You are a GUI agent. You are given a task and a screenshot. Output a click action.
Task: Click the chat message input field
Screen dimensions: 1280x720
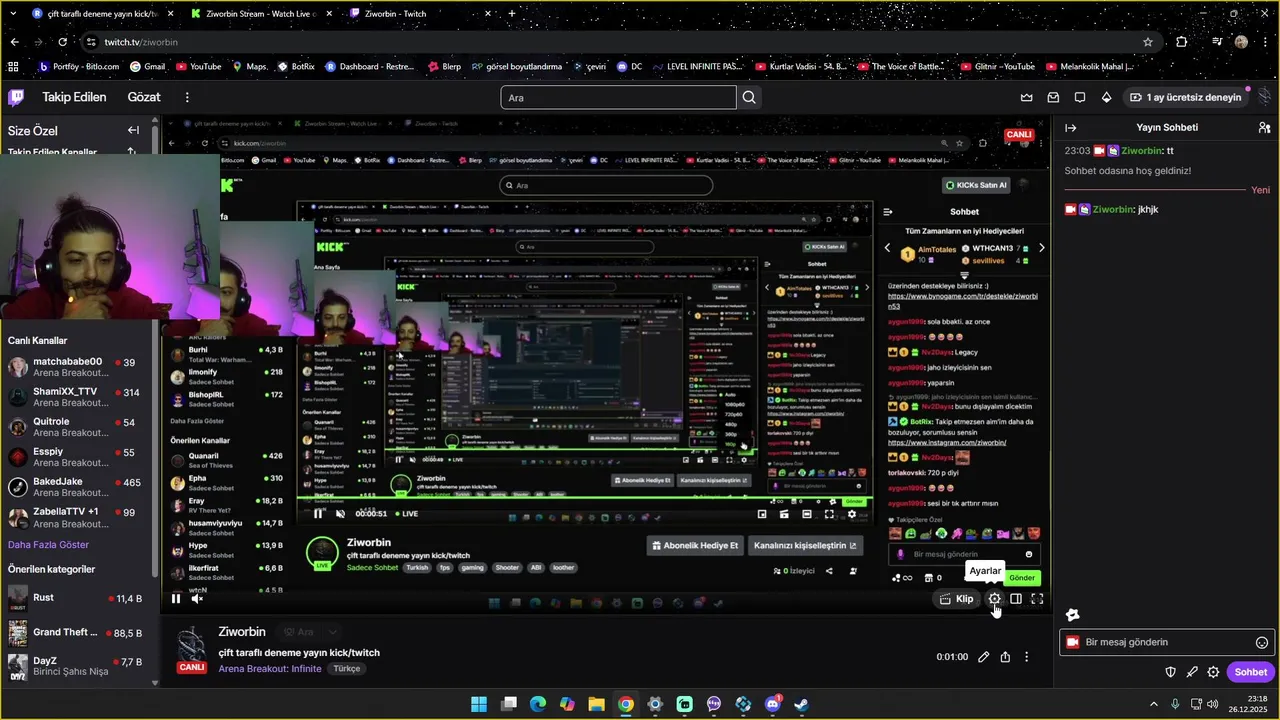pyautogui.click(x=1167, y=642)
